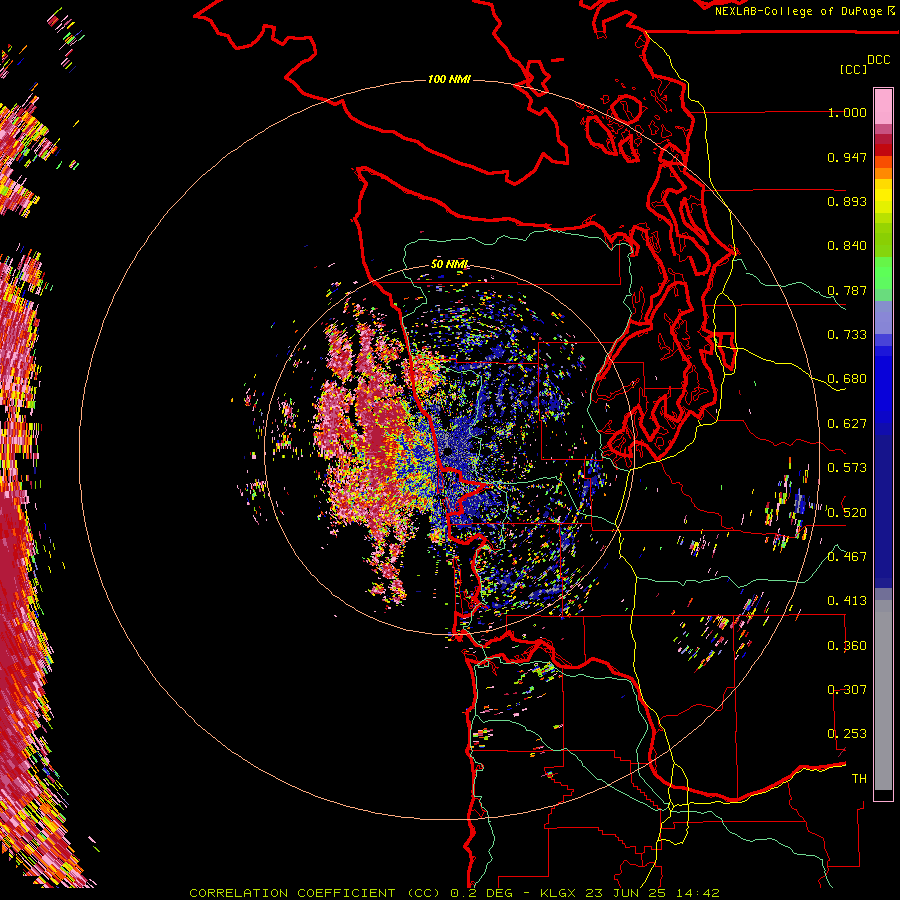Click the 0.573 color scale value
Screen dimensions: 900x900
tap(847, 468)
